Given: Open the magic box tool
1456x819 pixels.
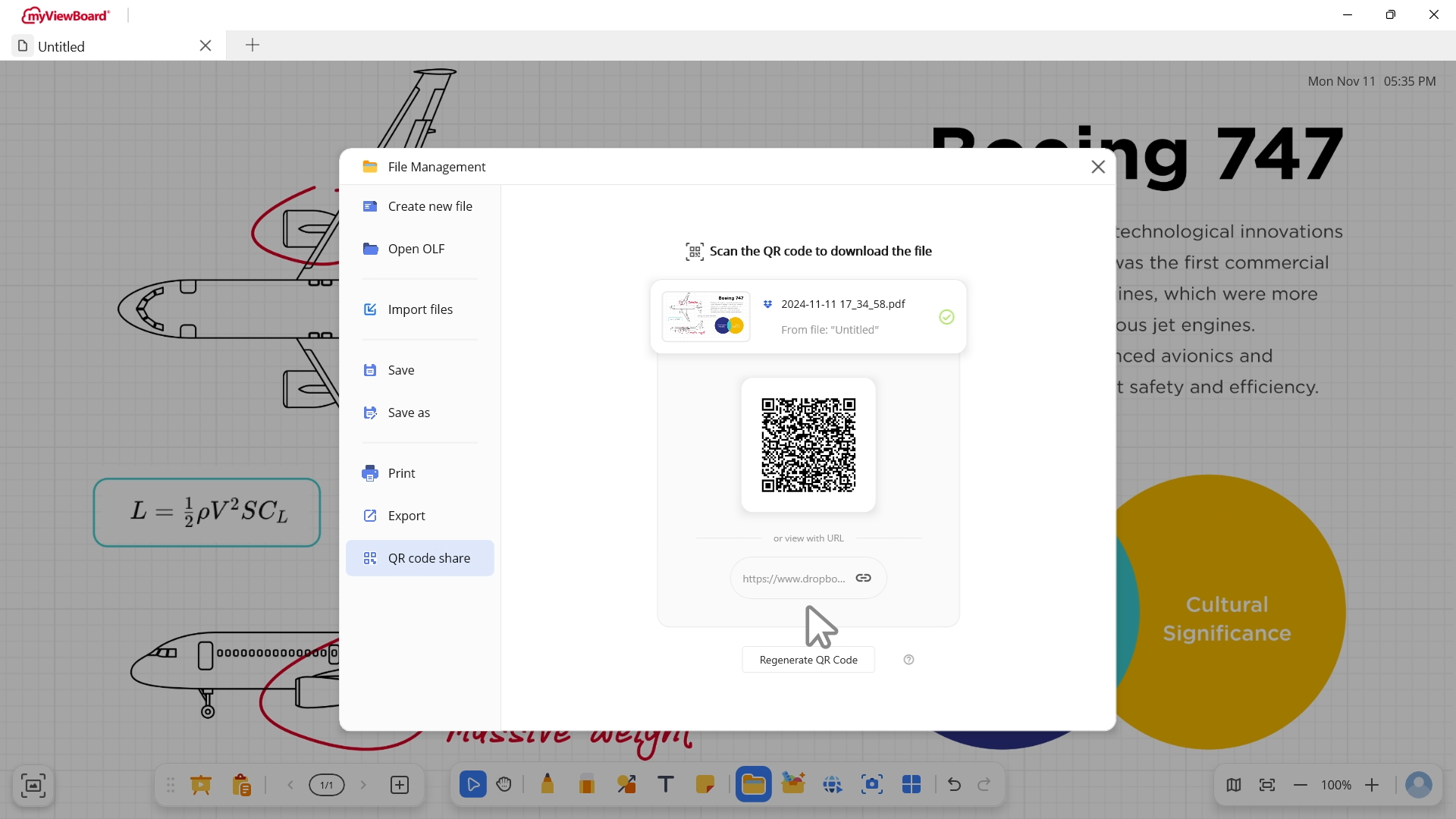Looking at the screenshot, I should pyautogui.click(x=793, y=783).
